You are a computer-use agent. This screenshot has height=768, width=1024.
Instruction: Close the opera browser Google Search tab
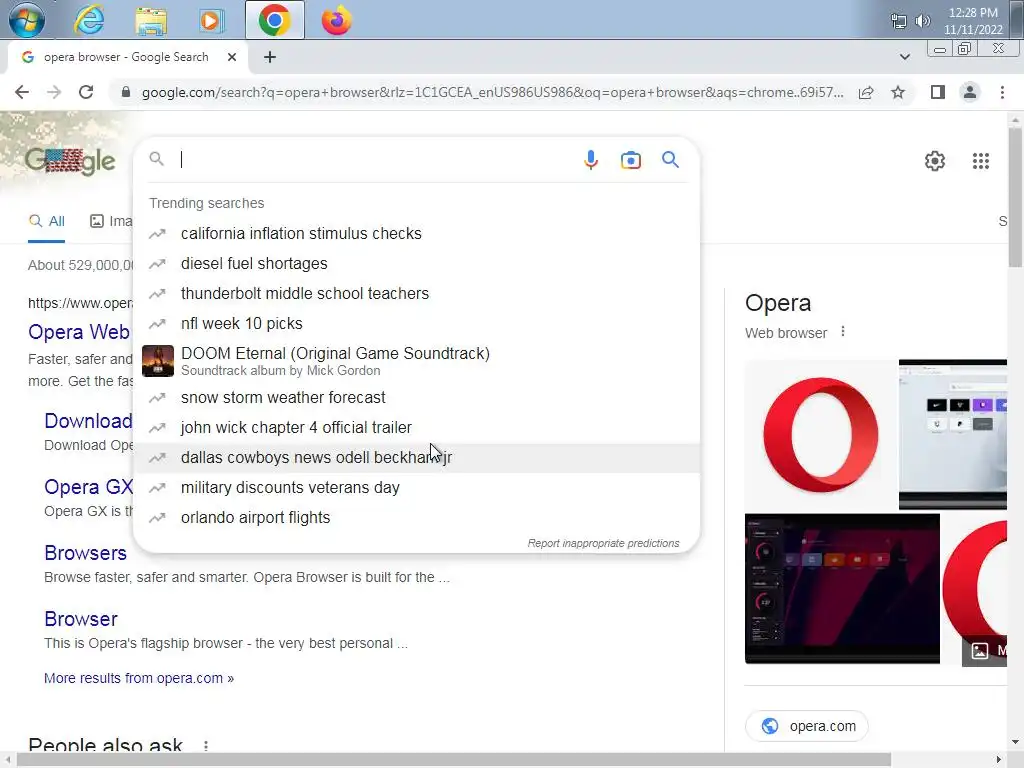click(x=232, y=57)
